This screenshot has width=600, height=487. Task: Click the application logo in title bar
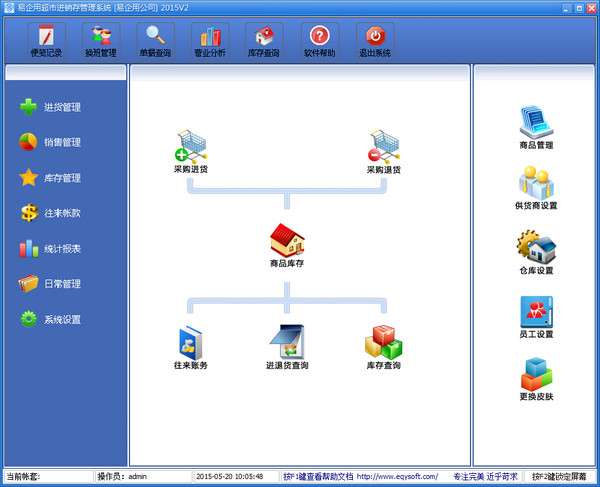[9, 8]
